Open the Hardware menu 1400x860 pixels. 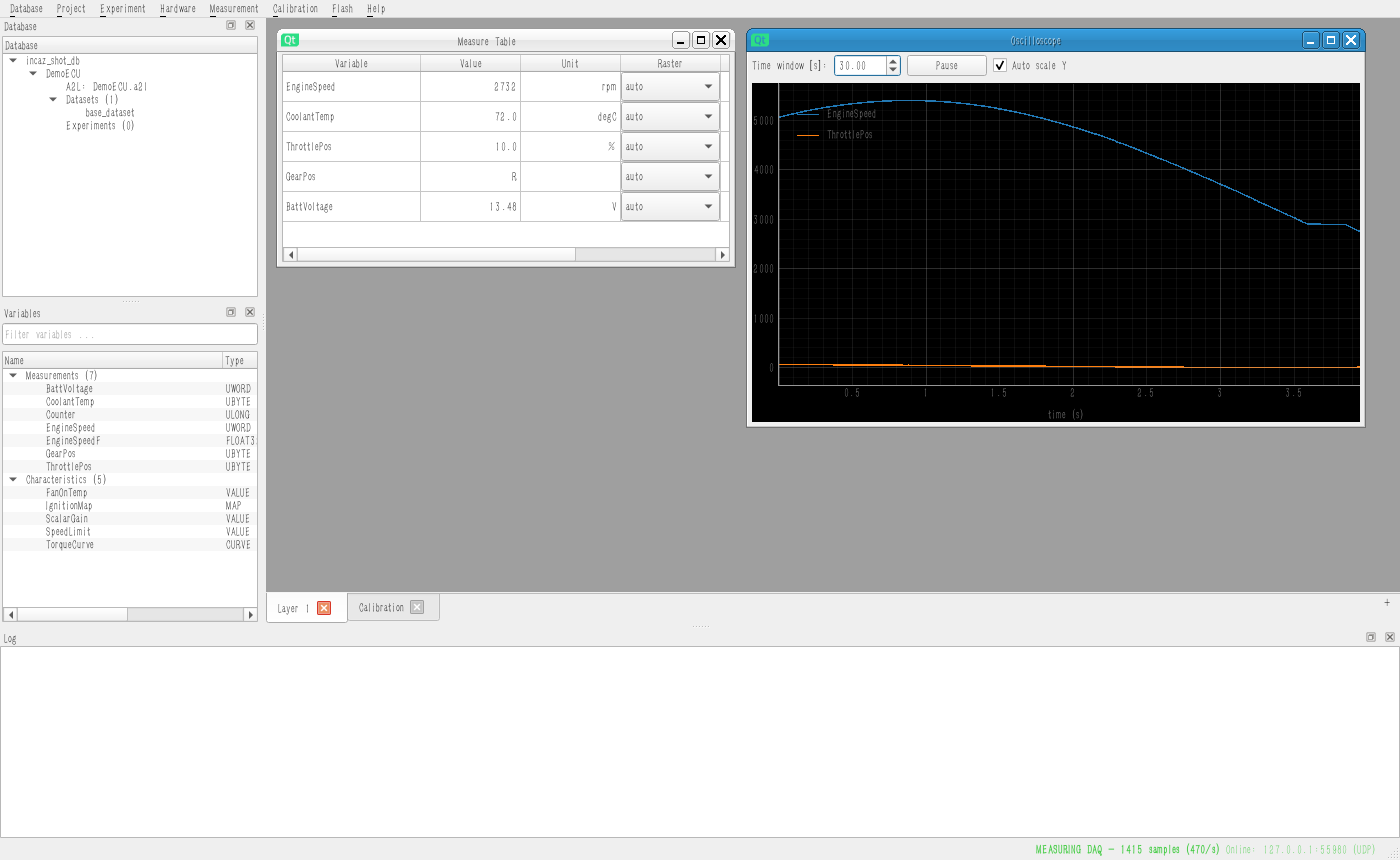178,8
